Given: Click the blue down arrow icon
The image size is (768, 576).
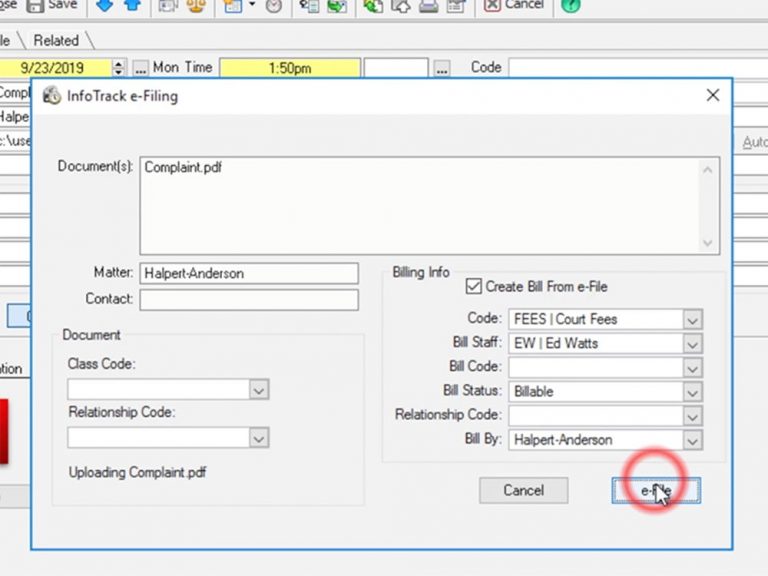Looking at the screenshot, I should point(105,6).
